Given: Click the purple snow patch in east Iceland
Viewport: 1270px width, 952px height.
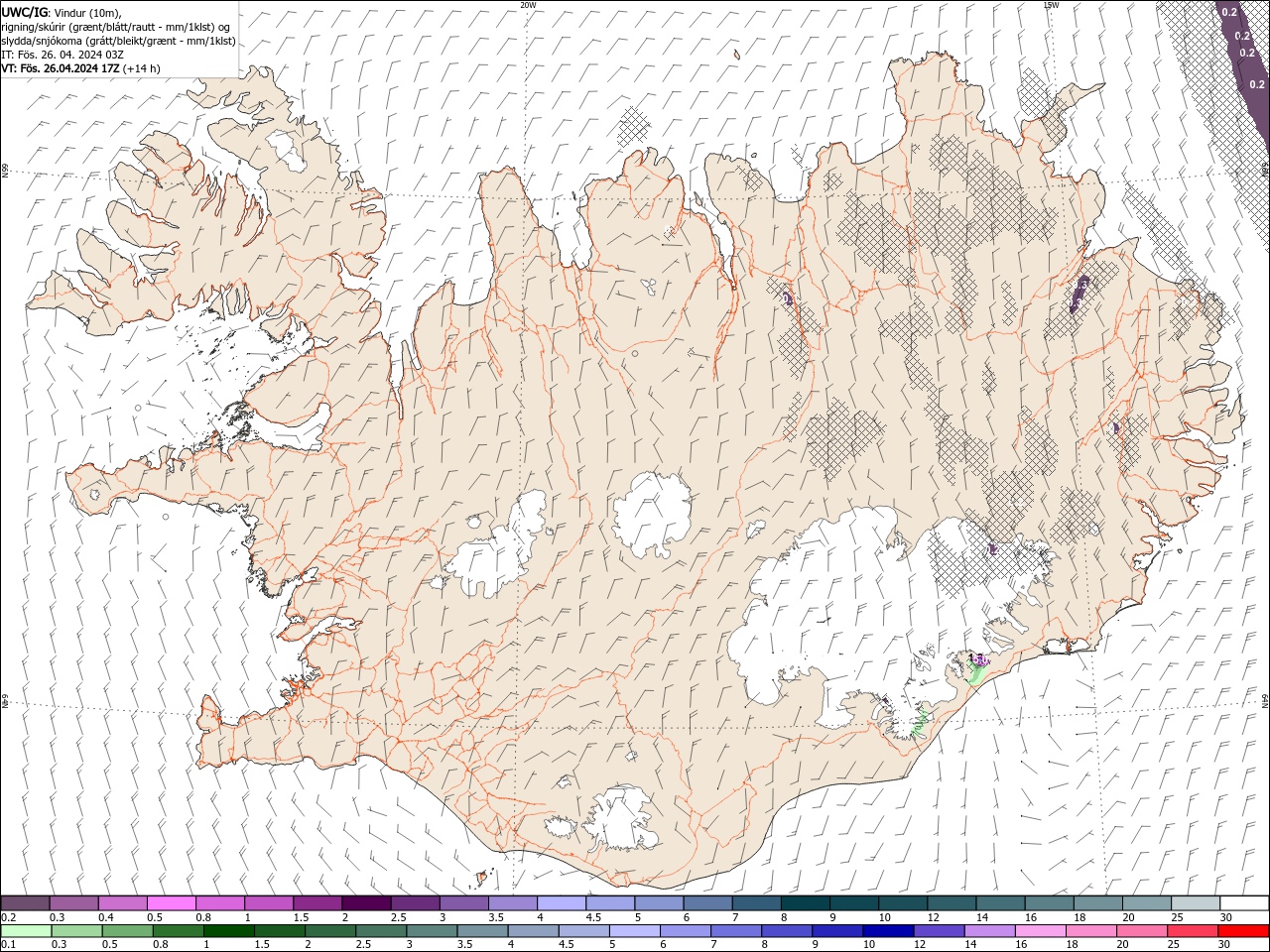Looking at the screenshot, I should pos(1080,294).
